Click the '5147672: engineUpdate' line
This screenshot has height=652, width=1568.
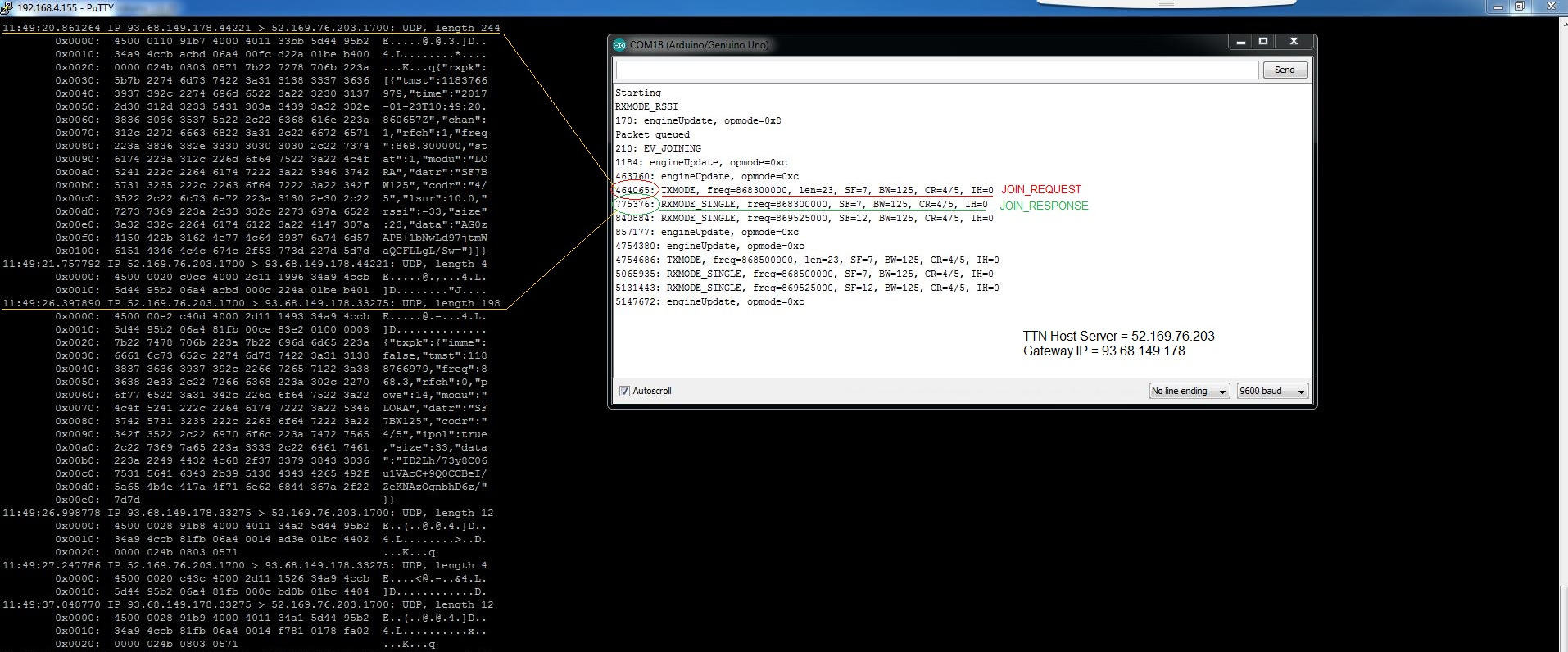[709, 302]
